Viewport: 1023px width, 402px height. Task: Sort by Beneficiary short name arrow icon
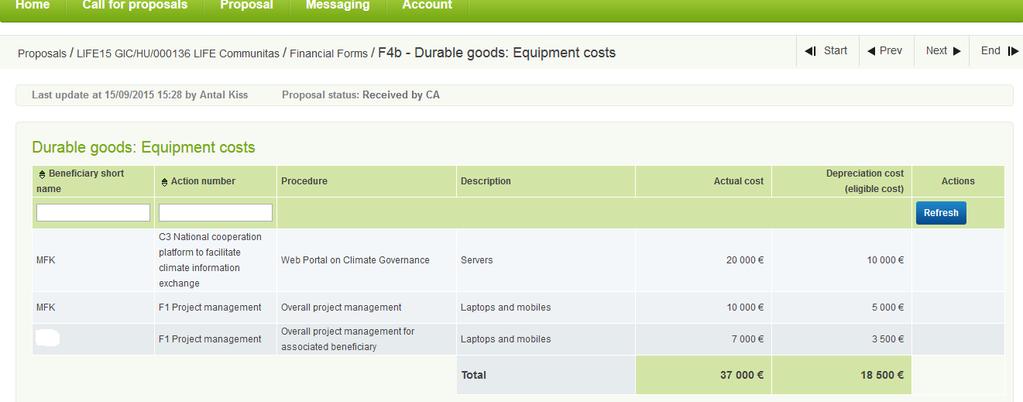pos(42,174)
